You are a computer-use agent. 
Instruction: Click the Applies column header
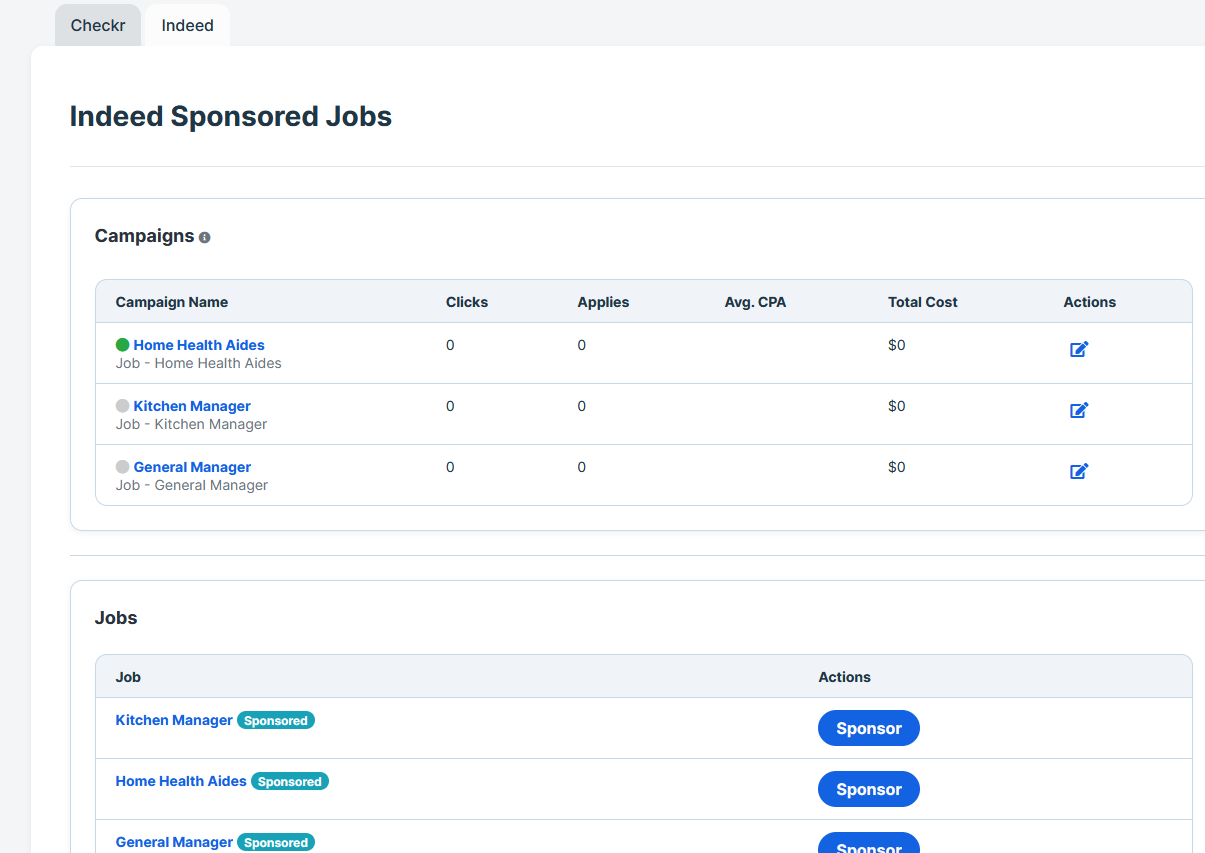coord(603,302)
